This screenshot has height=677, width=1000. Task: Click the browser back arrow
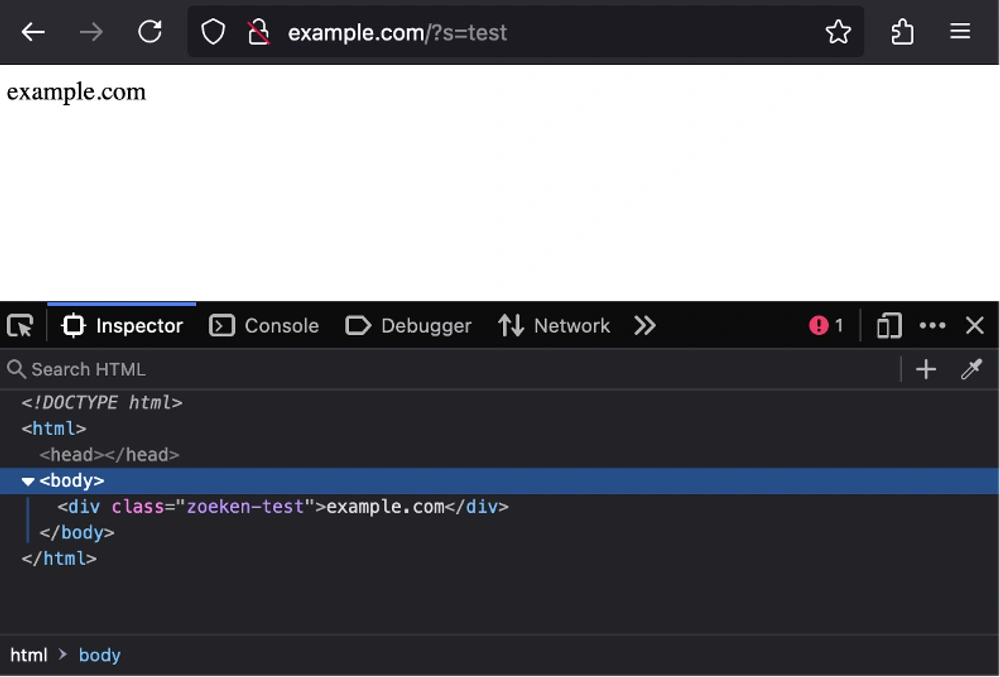[x=33, y=32]
